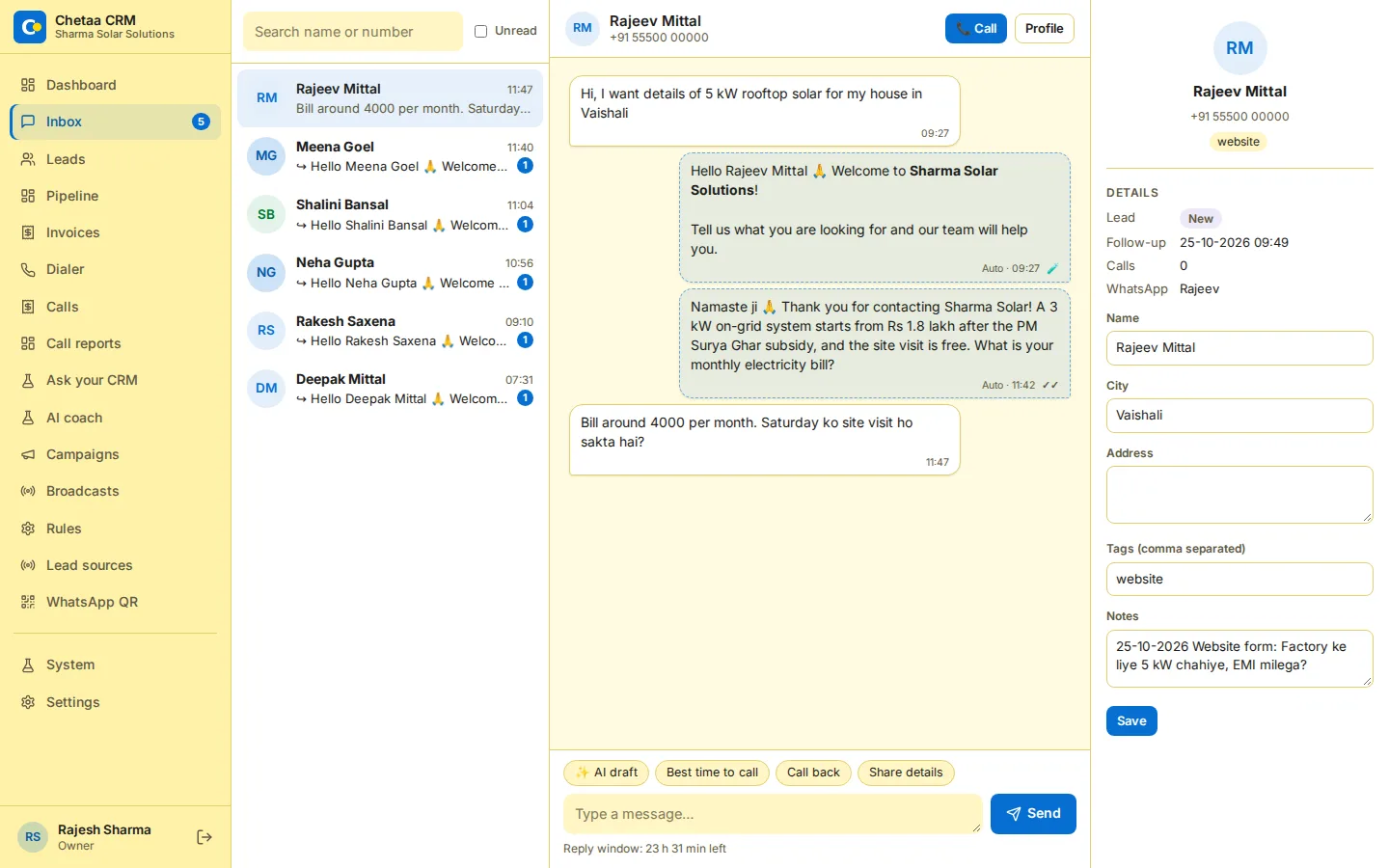Save the contact details
Screen dimensions: 1389x868
[x=1131, y=721]
